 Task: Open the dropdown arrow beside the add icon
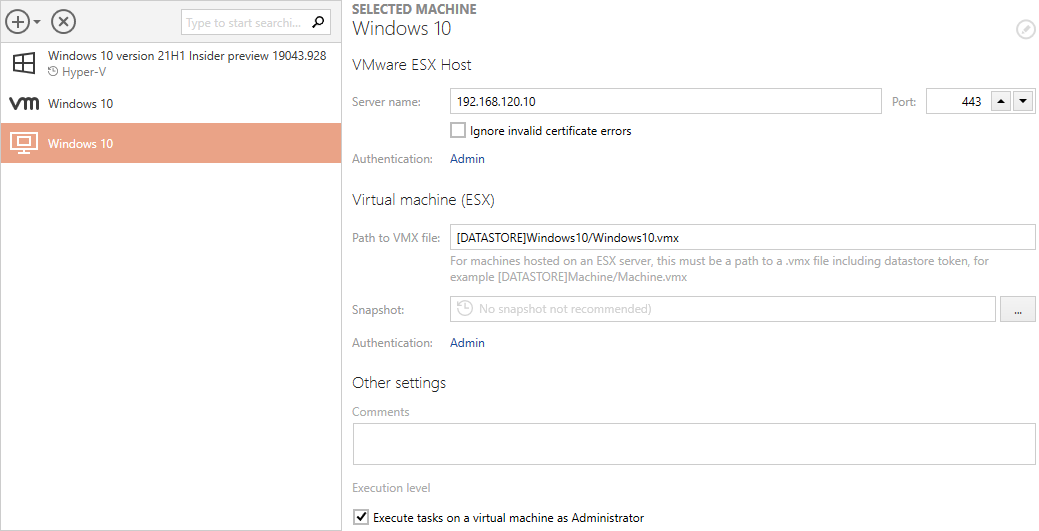click(x=37, y=23)
